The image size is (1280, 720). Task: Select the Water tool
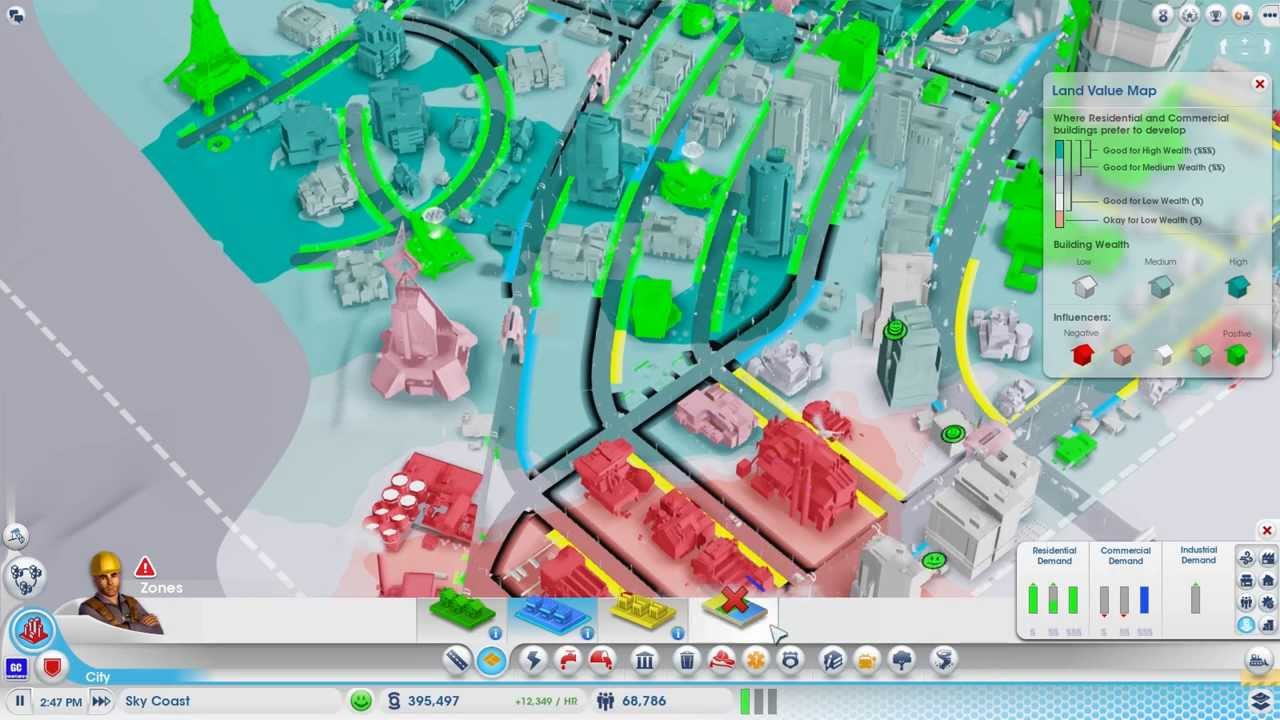[x=568, y=660]
